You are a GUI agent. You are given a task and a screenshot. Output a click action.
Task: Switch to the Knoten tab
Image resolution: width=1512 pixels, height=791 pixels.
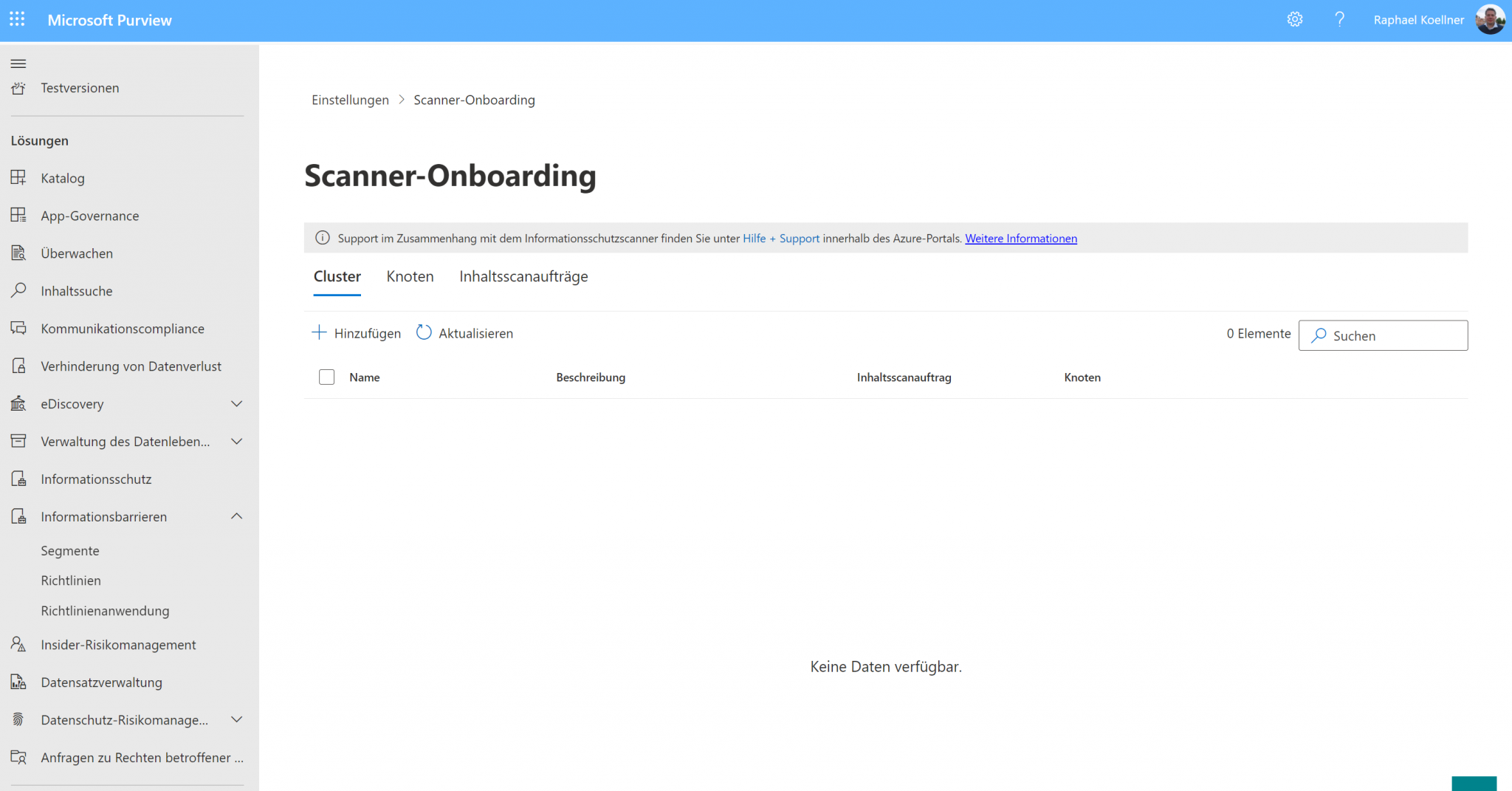pos(410,276)
